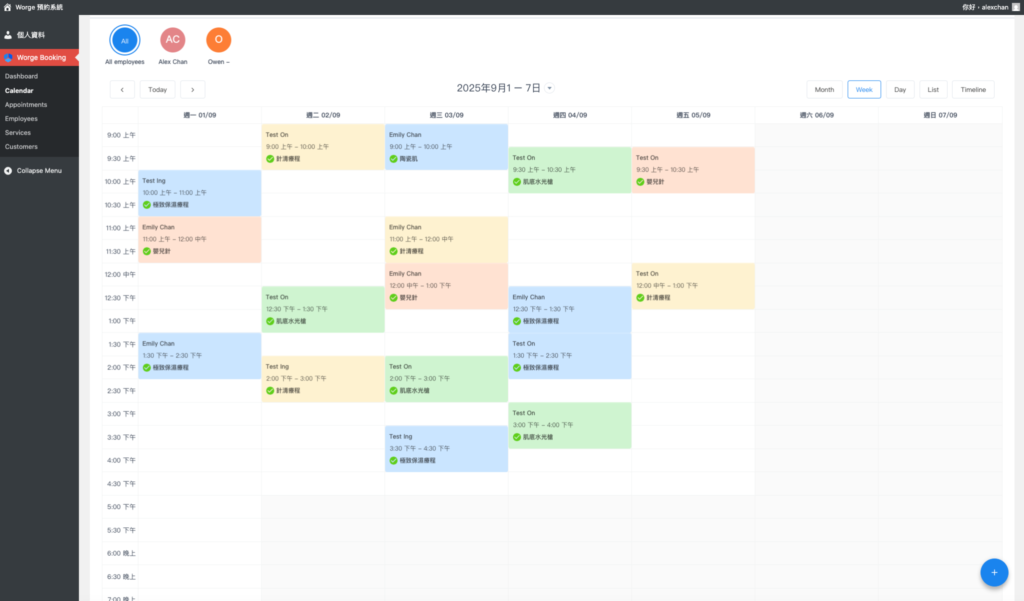Click the Worge Booking logo icon in sidebar
Viewport: 1024px width, 601px height.
8,58
